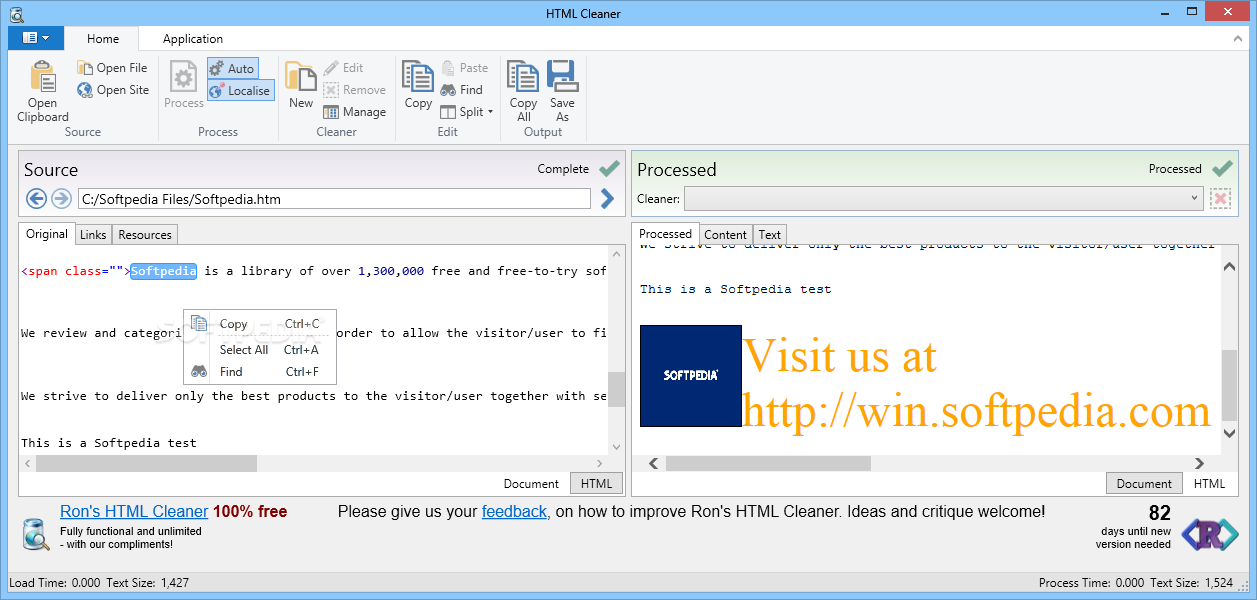The image size is (1257, 600).
Task: Save As output file
Action: pos(562,91)
